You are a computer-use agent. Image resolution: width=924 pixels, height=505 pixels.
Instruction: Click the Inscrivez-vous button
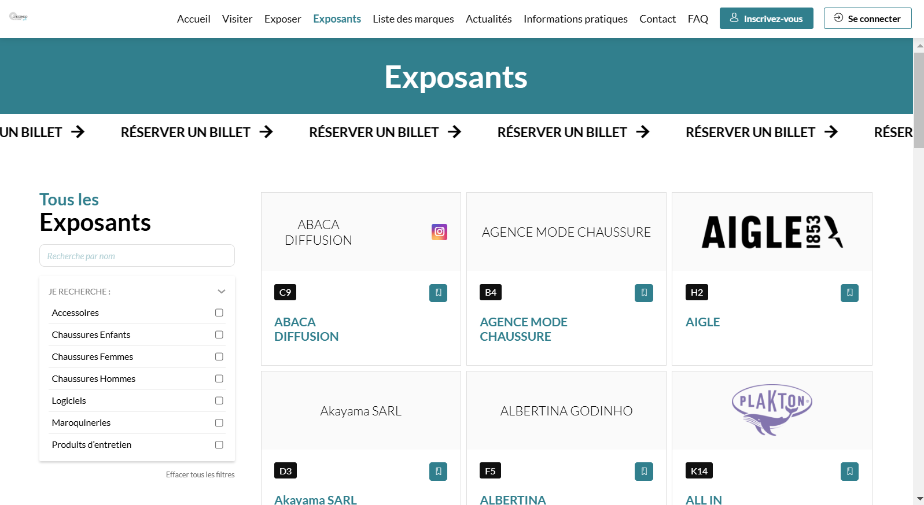766,18
